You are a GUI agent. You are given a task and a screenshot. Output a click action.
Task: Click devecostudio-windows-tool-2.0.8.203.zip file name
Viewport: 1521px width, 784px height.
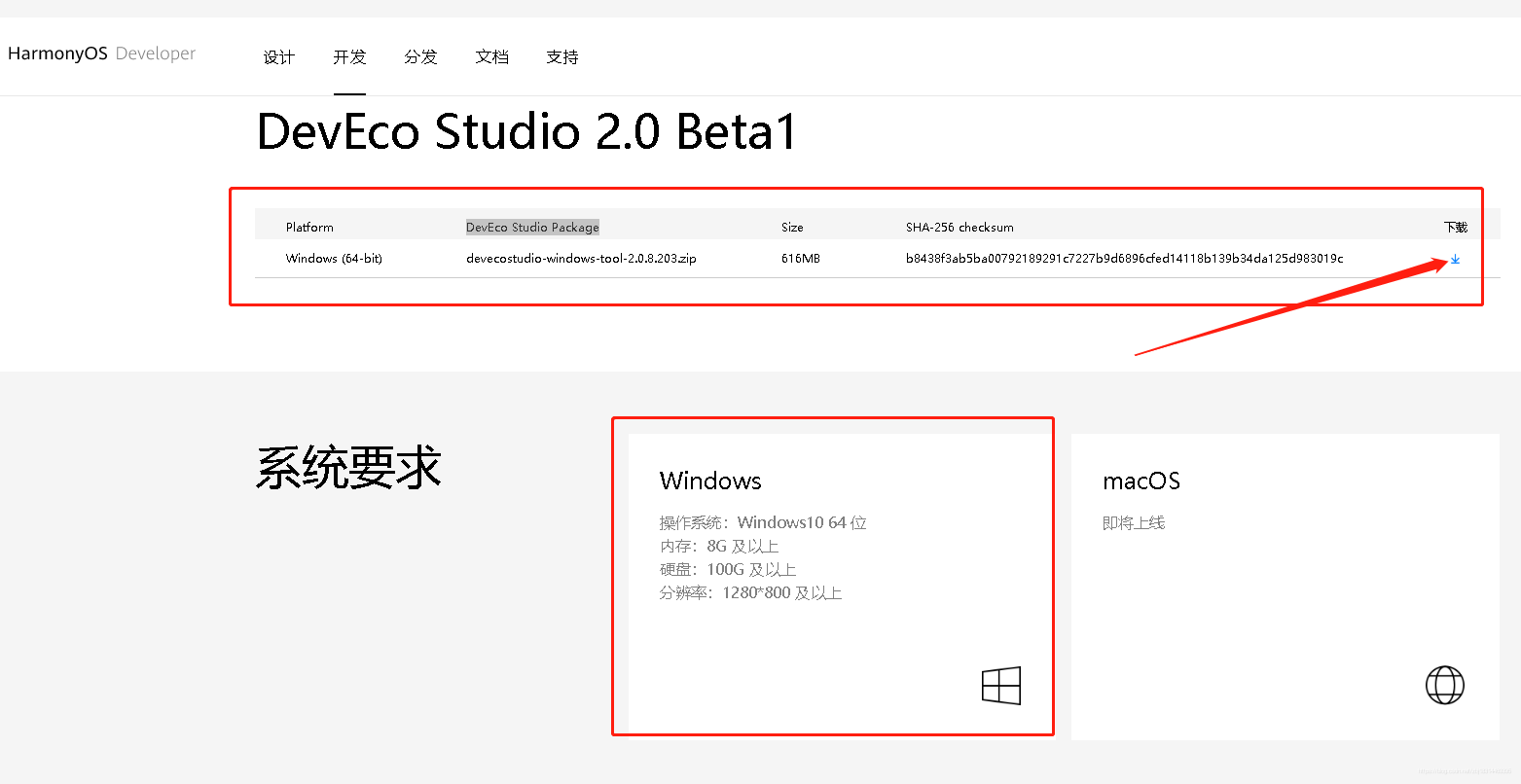tap(581, 259)
